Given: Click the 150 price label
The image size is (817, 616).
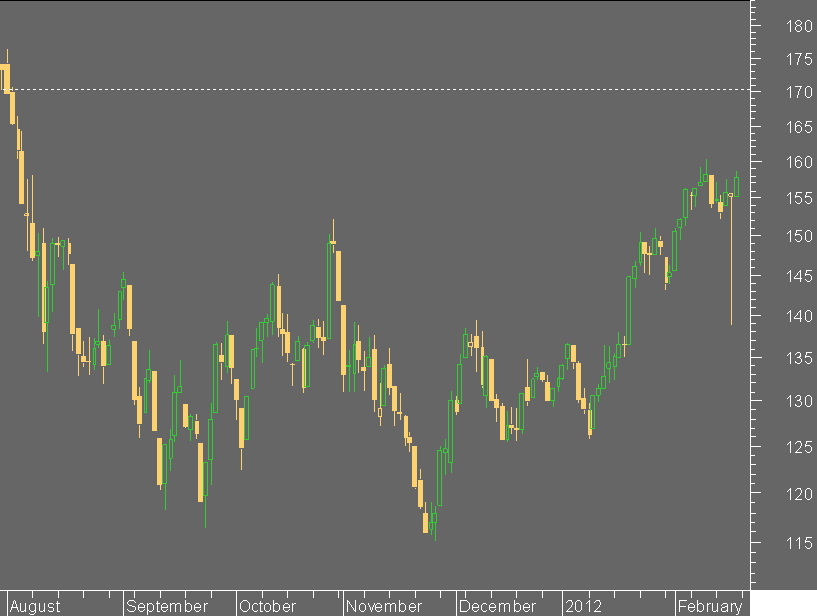Looking at the screenshot, I should click(x=799, y=236).
